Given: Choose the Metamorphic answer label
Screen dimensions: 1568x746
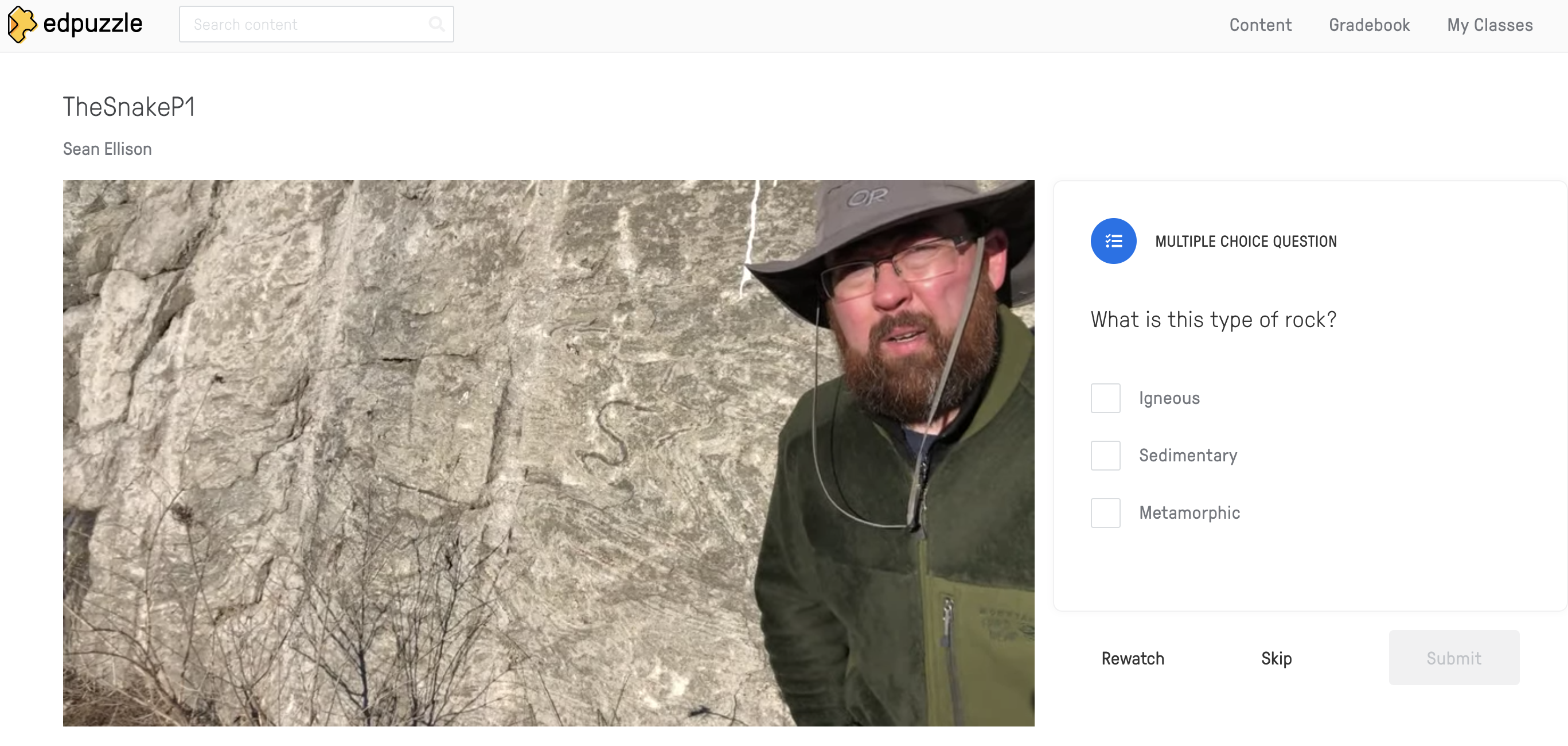Looking at the screenshot, I should pyautogui.click(x=1189, y=513).
